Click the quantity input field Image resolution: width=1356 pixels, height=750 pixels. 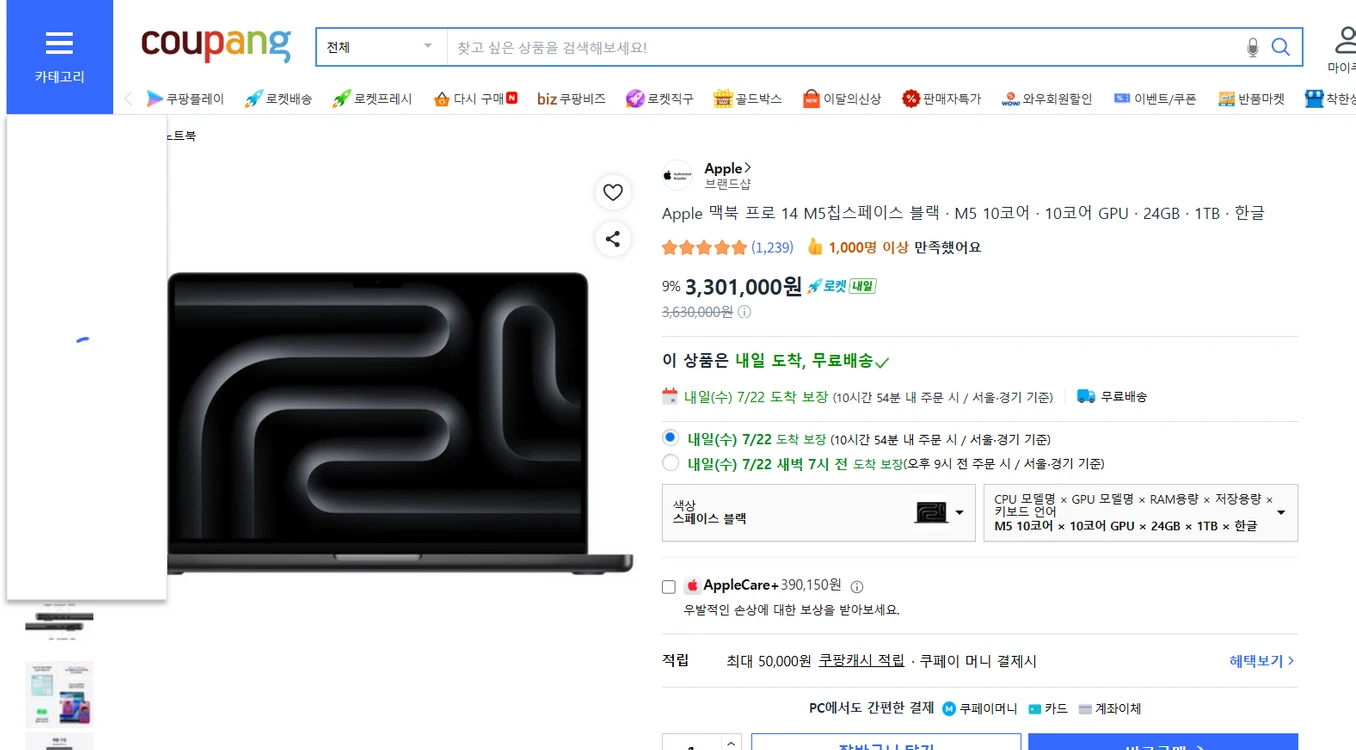pyautogui.click(x=692, y=742)
